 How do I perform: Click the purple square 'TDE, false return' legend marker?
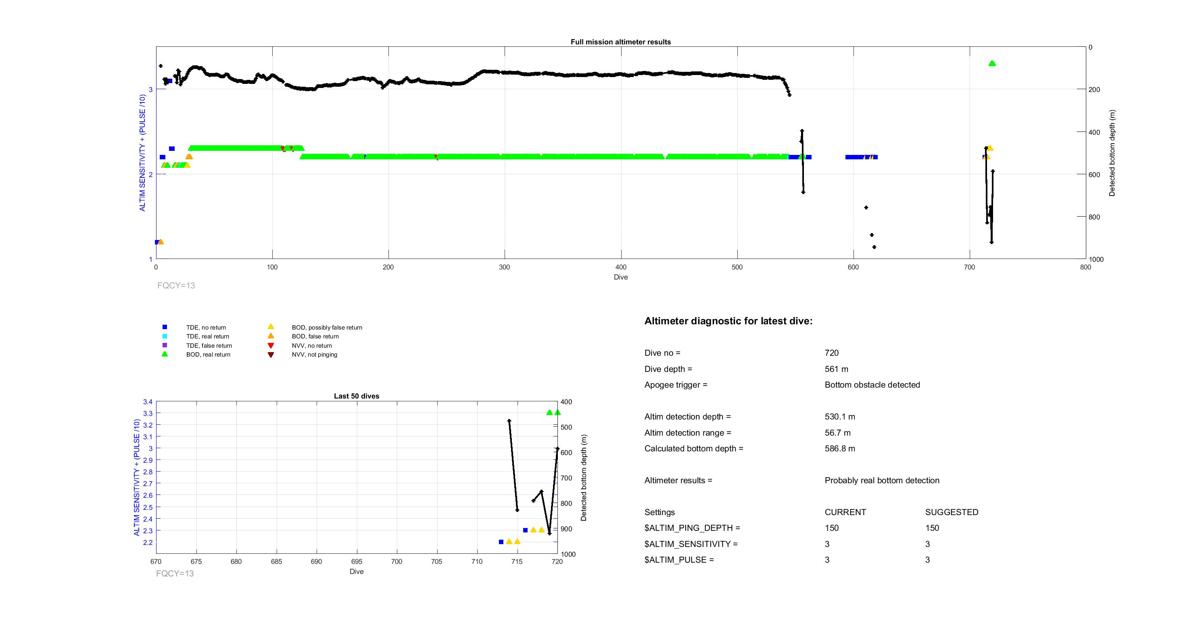coord(165,345)
